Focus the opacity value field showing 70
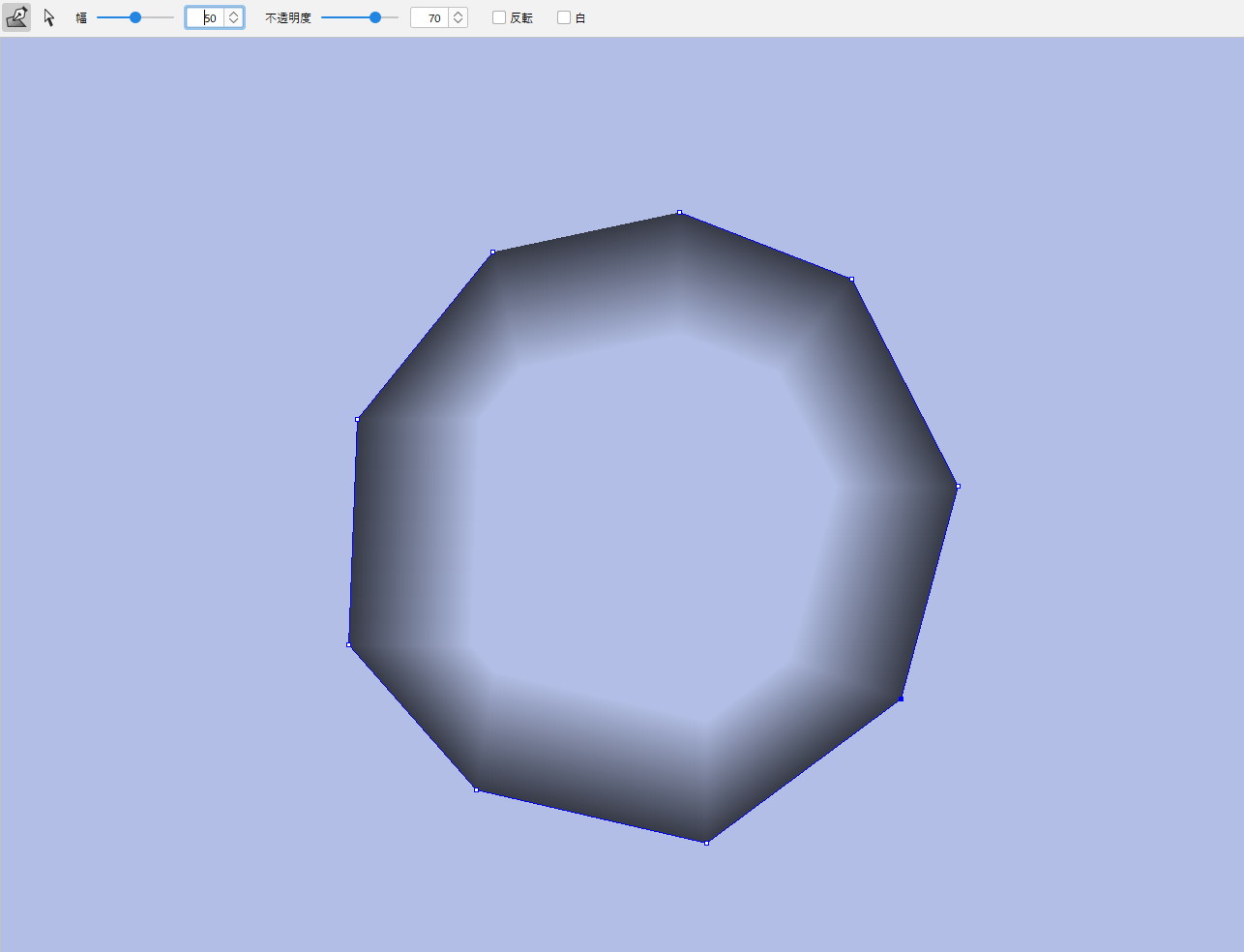The height and width of the screenshot is (952, 1244). (429, 17)
